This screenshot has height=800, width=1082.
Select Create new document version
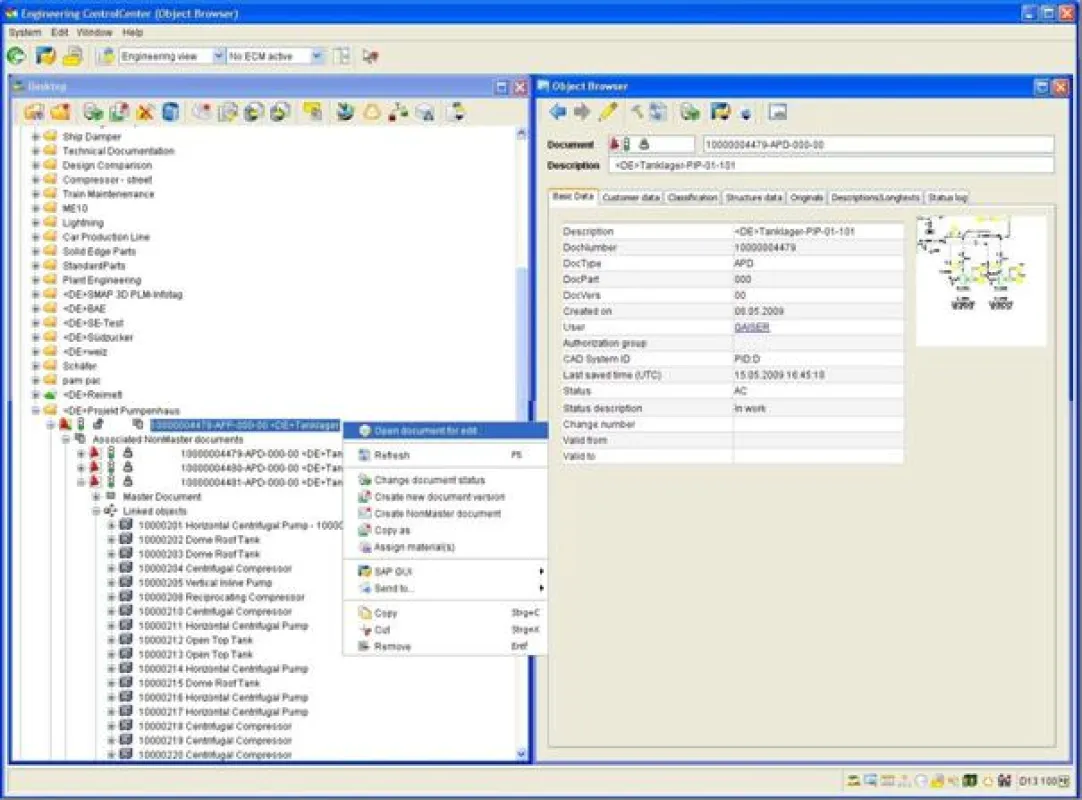[x=446, y=497]
